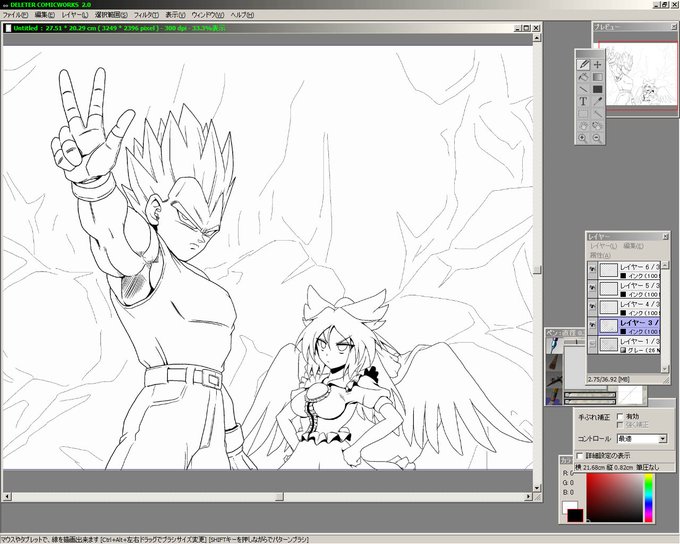Select the Hand pan tool

click(583, 126)
